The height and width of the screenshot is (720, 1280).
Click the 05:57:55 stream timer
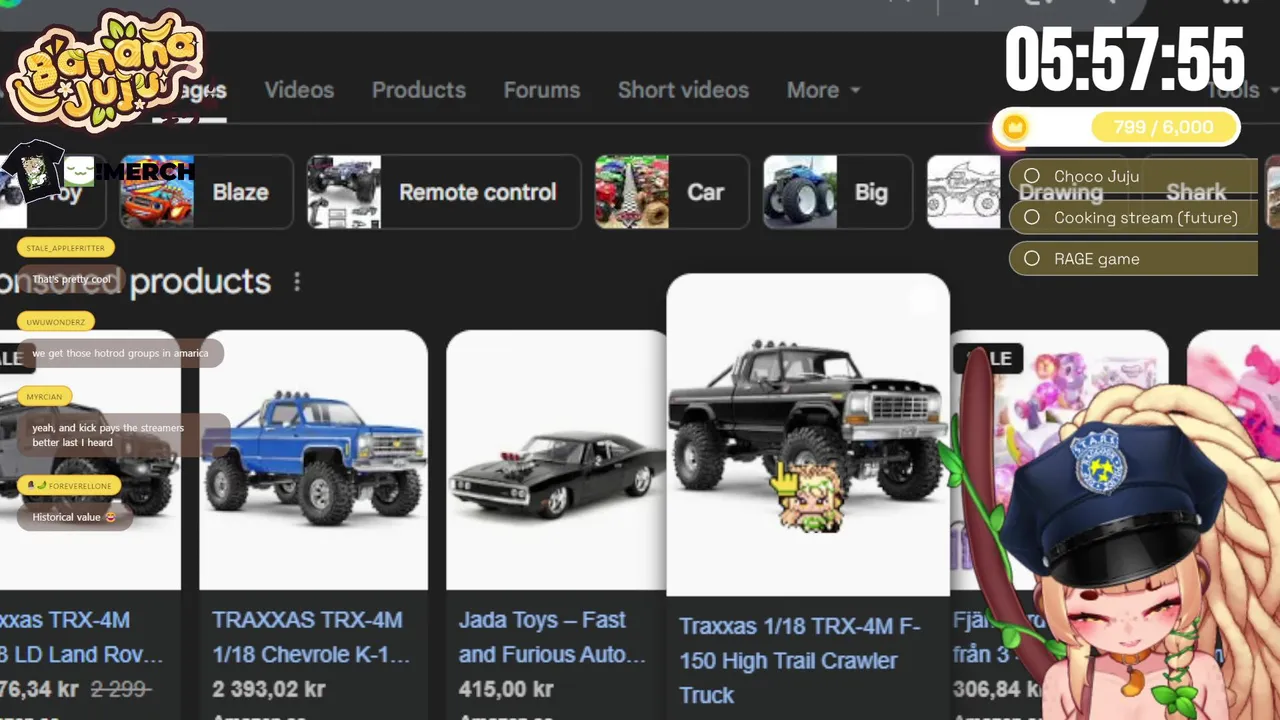pos(1125,59)
